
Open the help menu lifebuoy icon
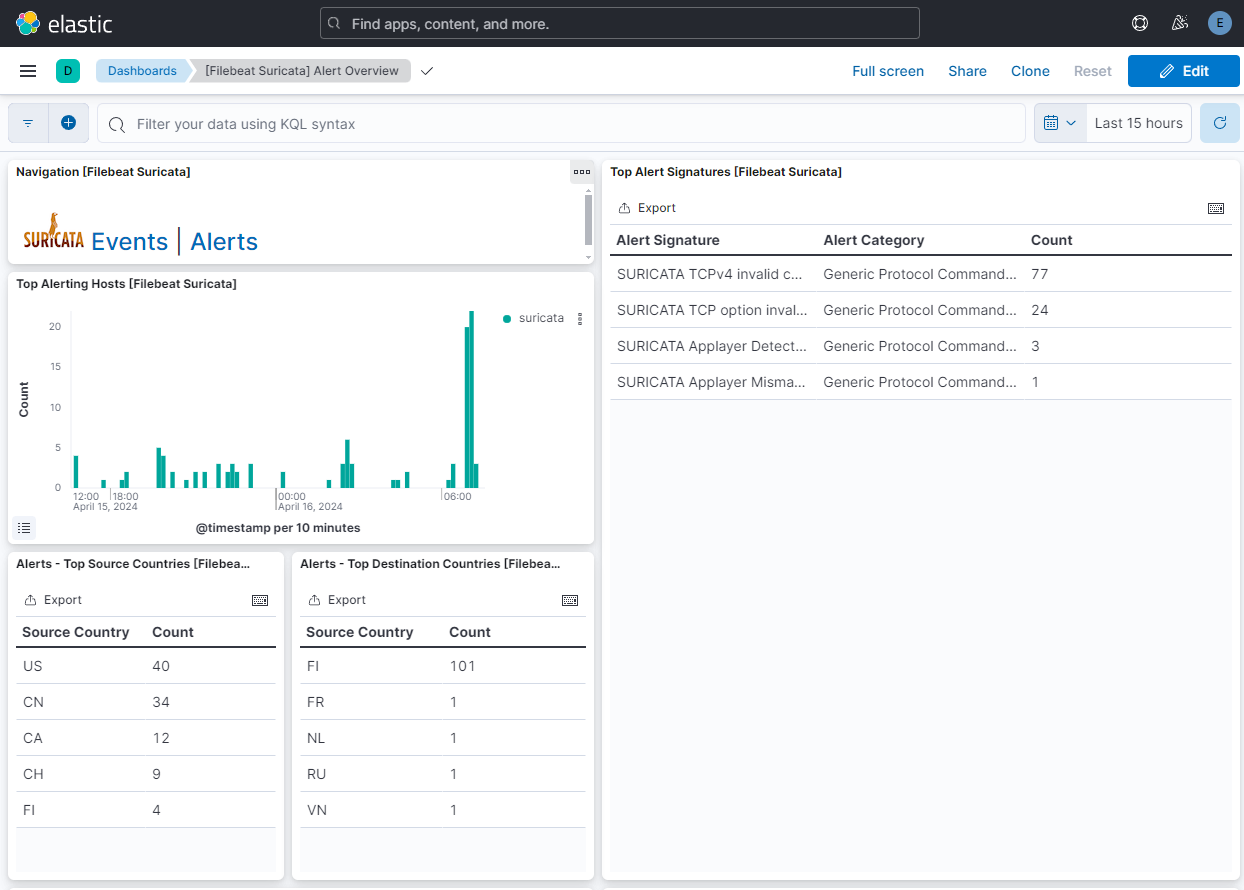pyautogui.click(x=1139, y=23)
